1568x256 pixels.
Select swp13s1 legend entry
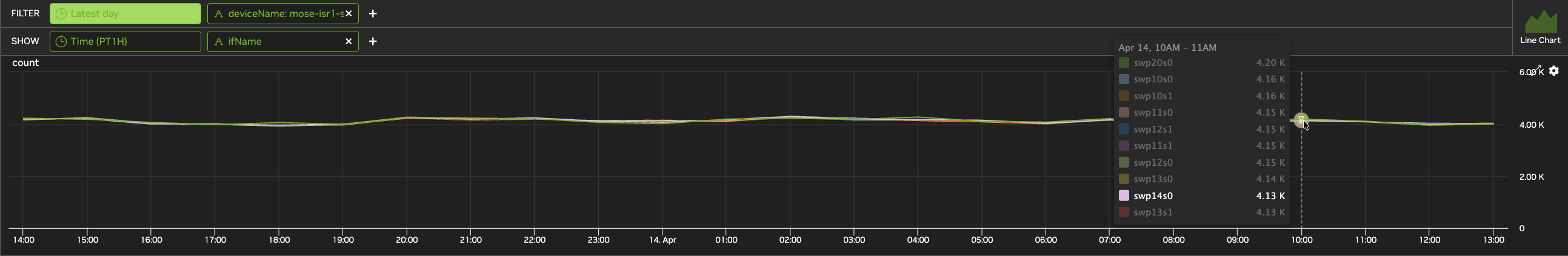click(1202, 212)
